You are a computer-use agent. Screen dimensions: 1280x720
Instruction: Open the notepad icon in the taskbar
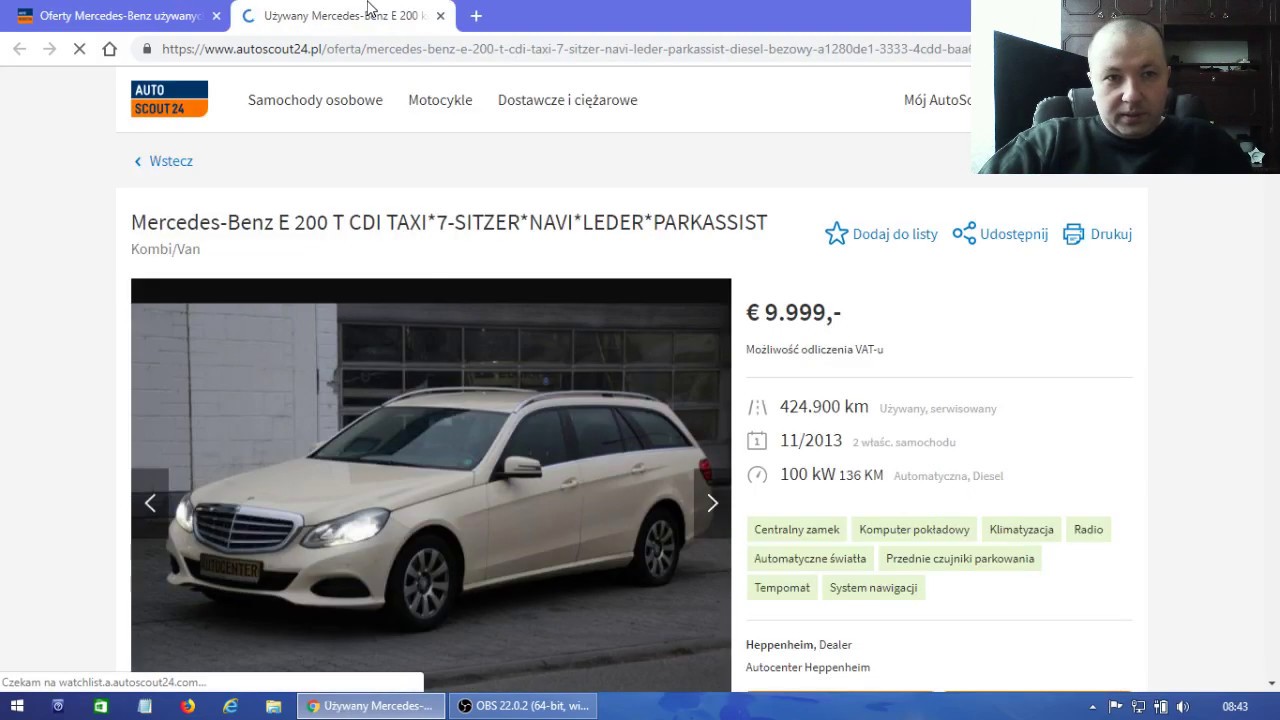(145, 706)
